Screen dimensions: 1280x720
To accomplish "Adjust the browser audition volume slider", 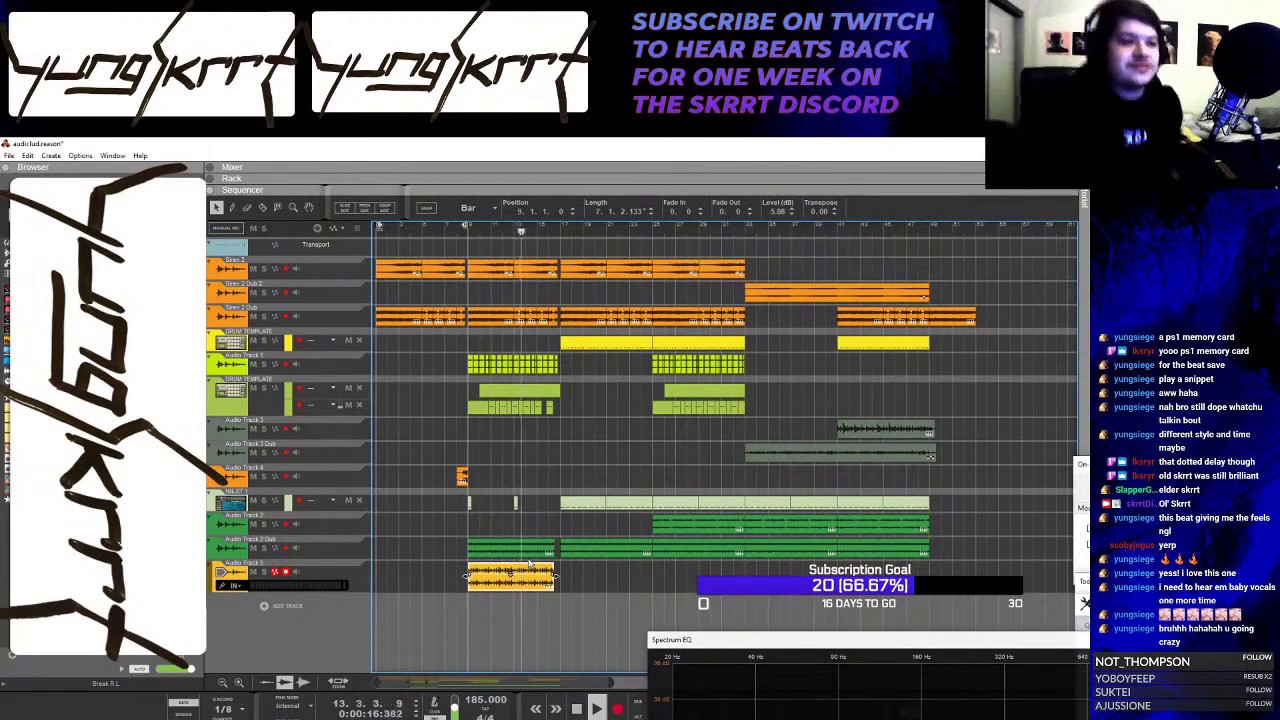I will click(176, 669).
